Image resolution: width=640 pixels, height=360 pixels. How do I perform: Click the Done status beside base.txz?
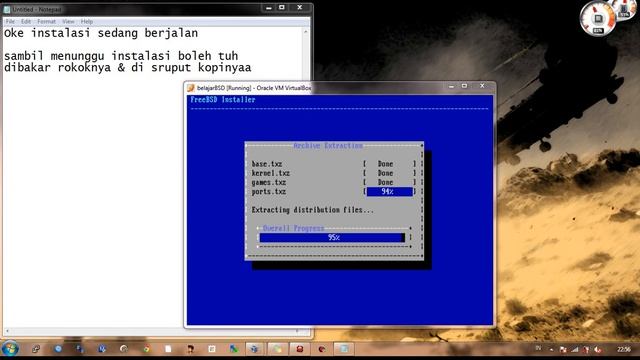point(385,164)
